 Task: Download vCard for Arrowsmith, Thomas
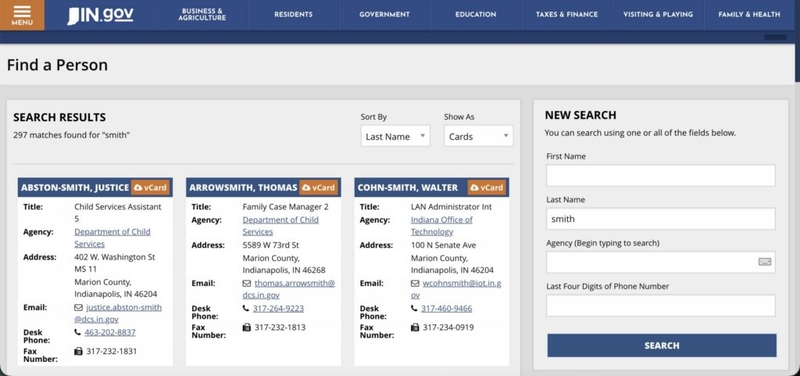click(318, 188)
